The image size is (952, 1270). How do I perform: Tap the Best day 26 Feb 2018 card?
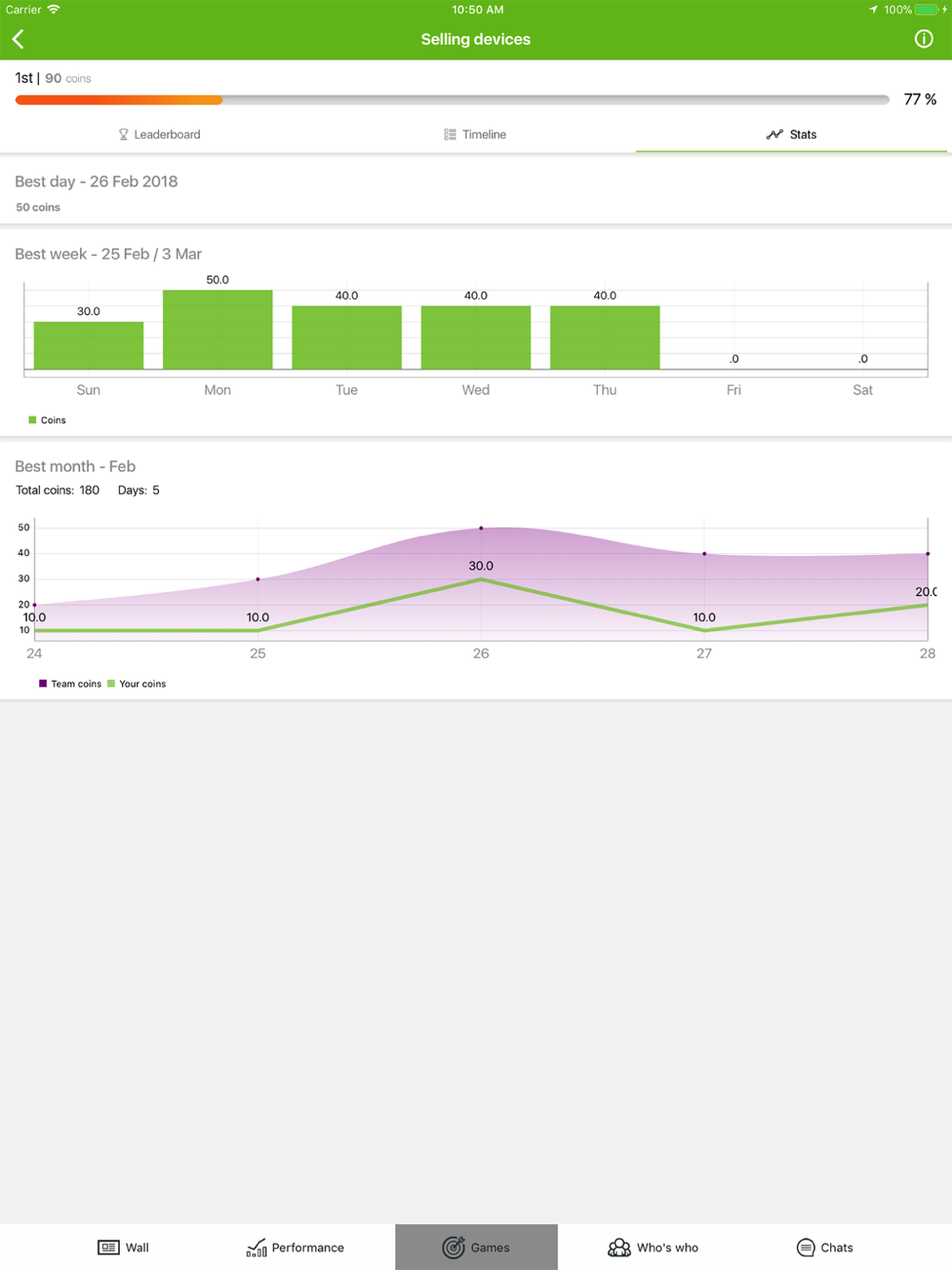pyautogui.click(x=476, y=192)
